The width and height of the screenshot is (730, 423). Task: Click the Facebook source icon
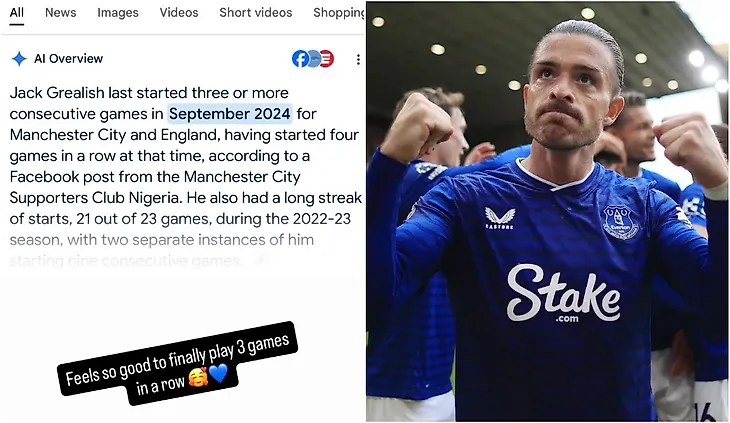tap(300, 59)
